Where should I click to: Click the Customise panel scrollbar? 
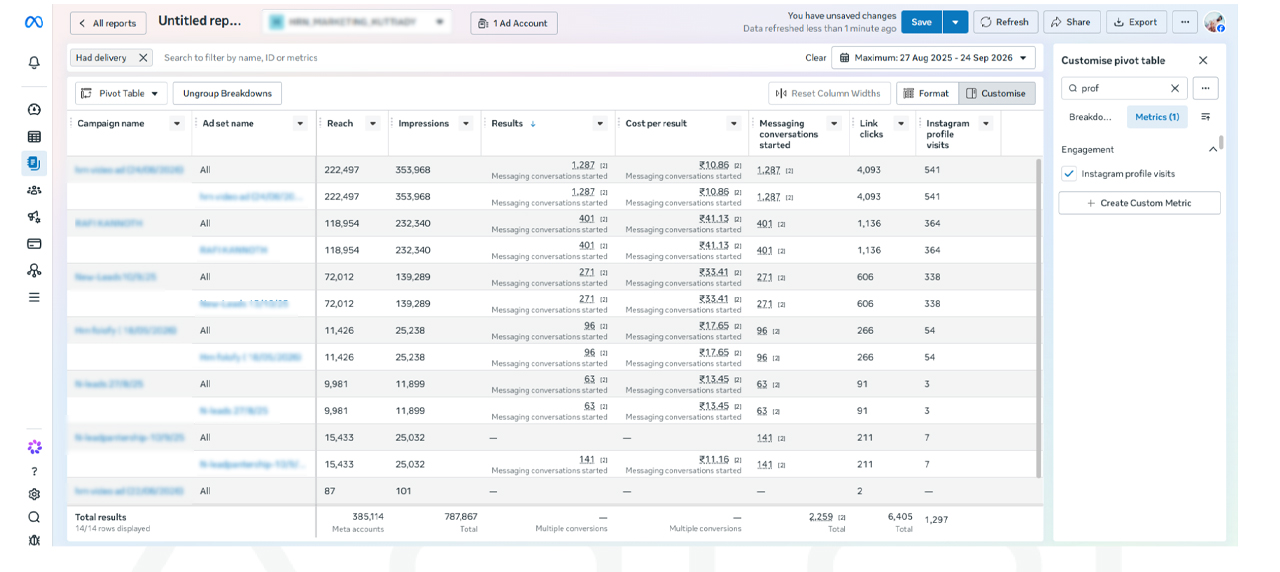[x=1221, y=143]
